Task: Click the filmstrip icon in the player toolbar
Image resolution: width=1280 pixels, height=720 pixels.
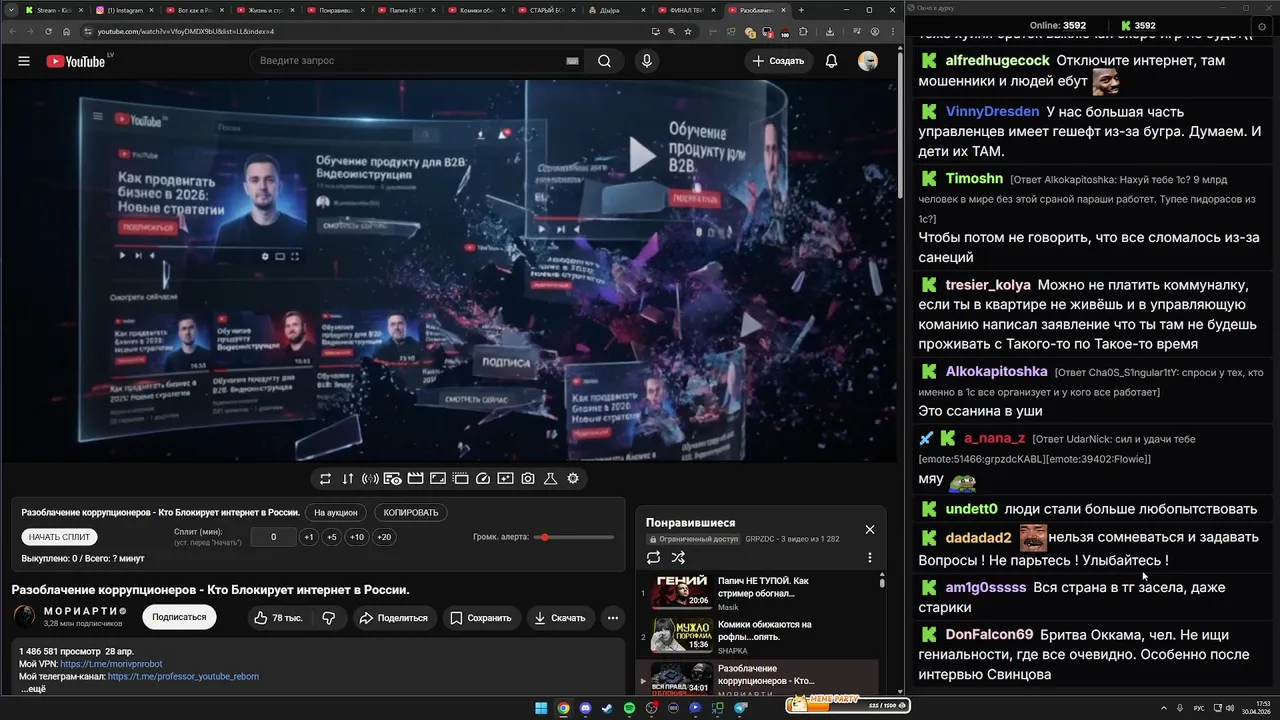Action: pos(460,479)
